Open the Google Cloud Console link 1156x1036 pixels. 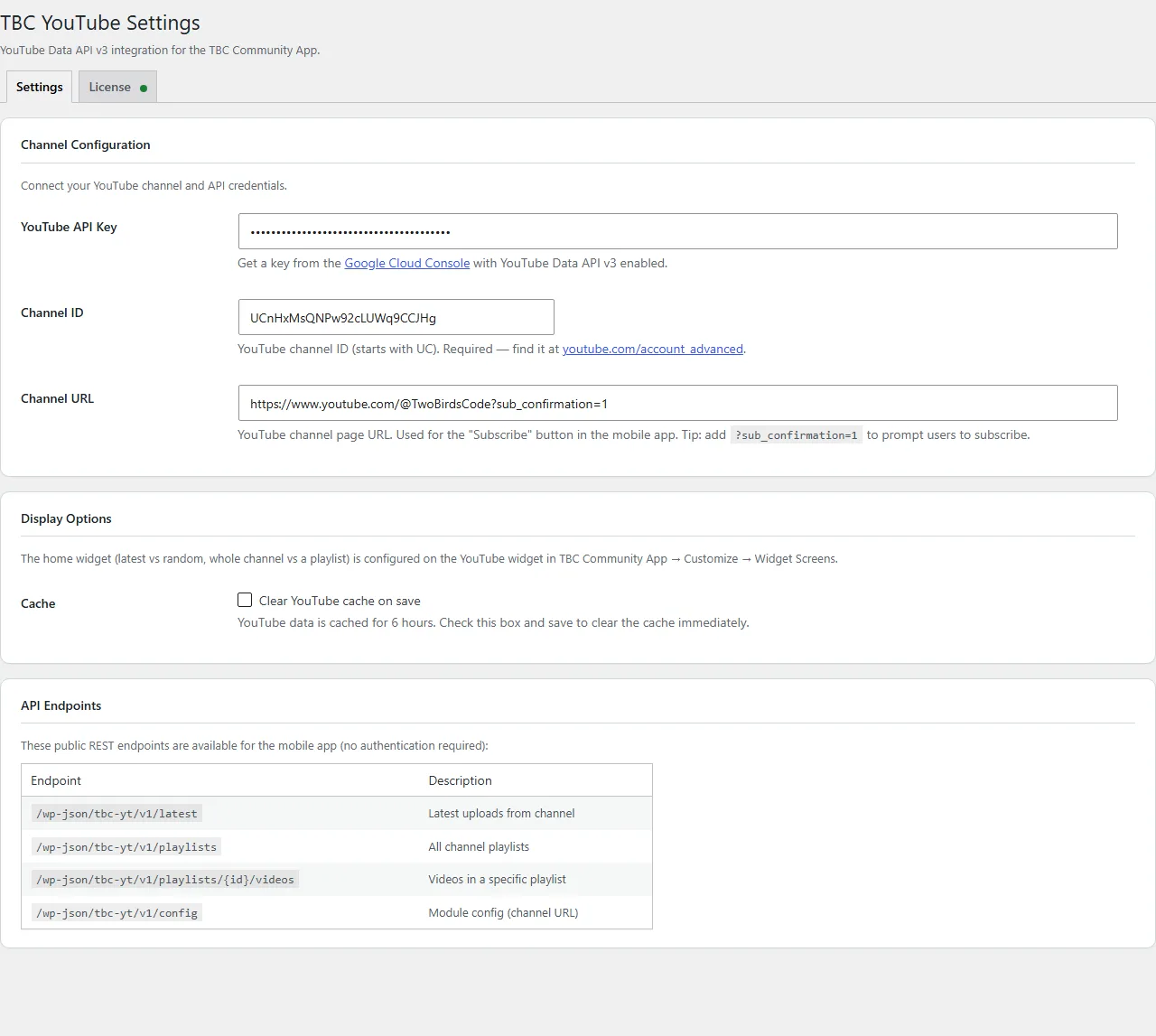click(x=407, y=263)
